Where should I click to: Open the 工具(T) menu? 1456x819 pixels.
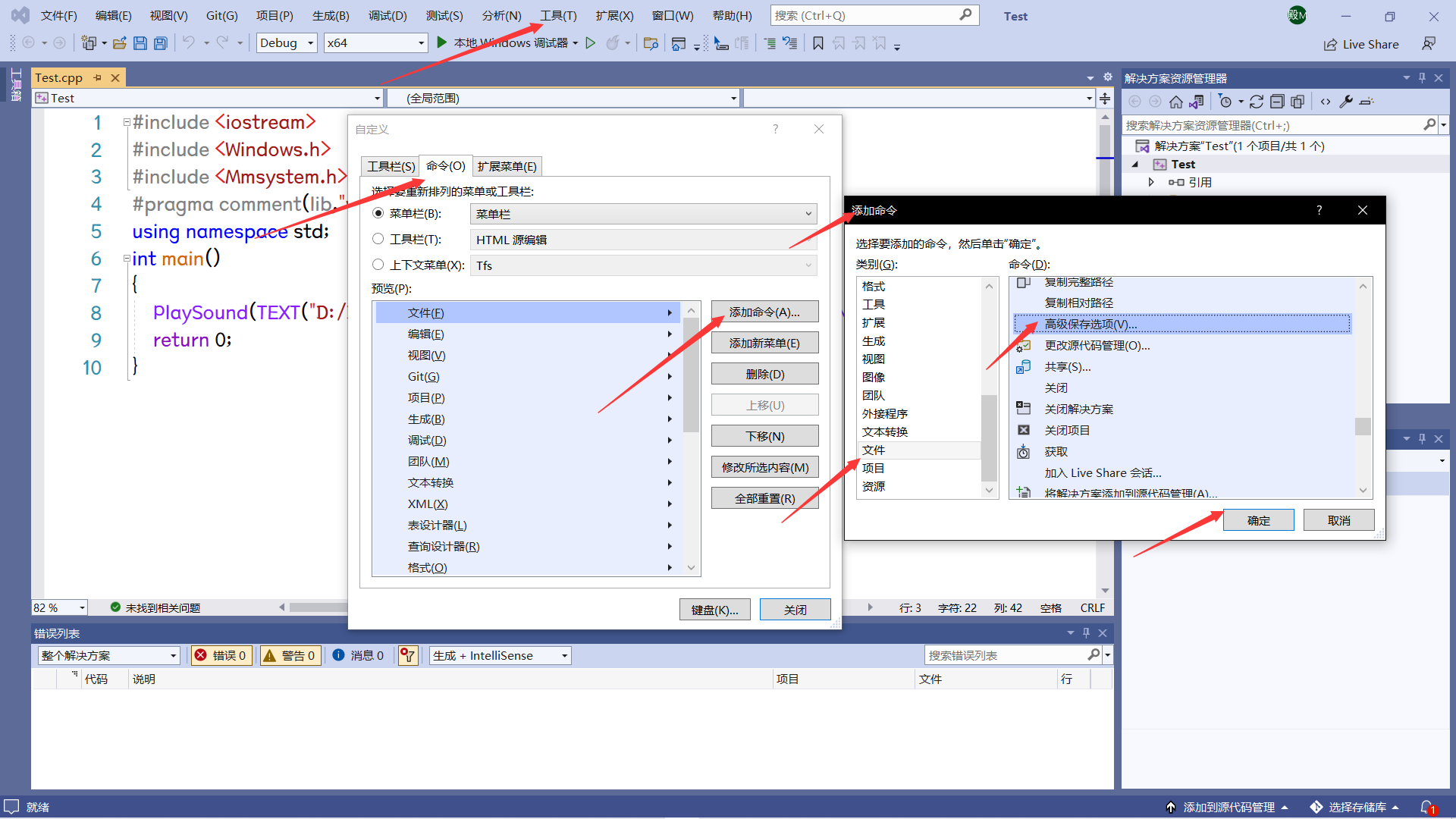[x=558, y=15]
